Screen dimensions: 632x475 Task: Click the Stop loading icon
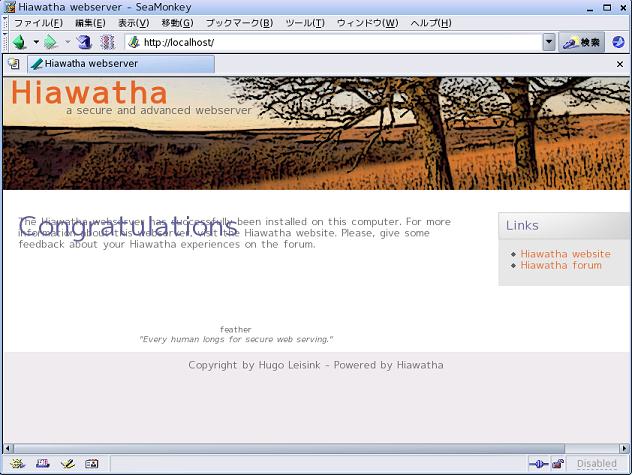click(107, 42)
